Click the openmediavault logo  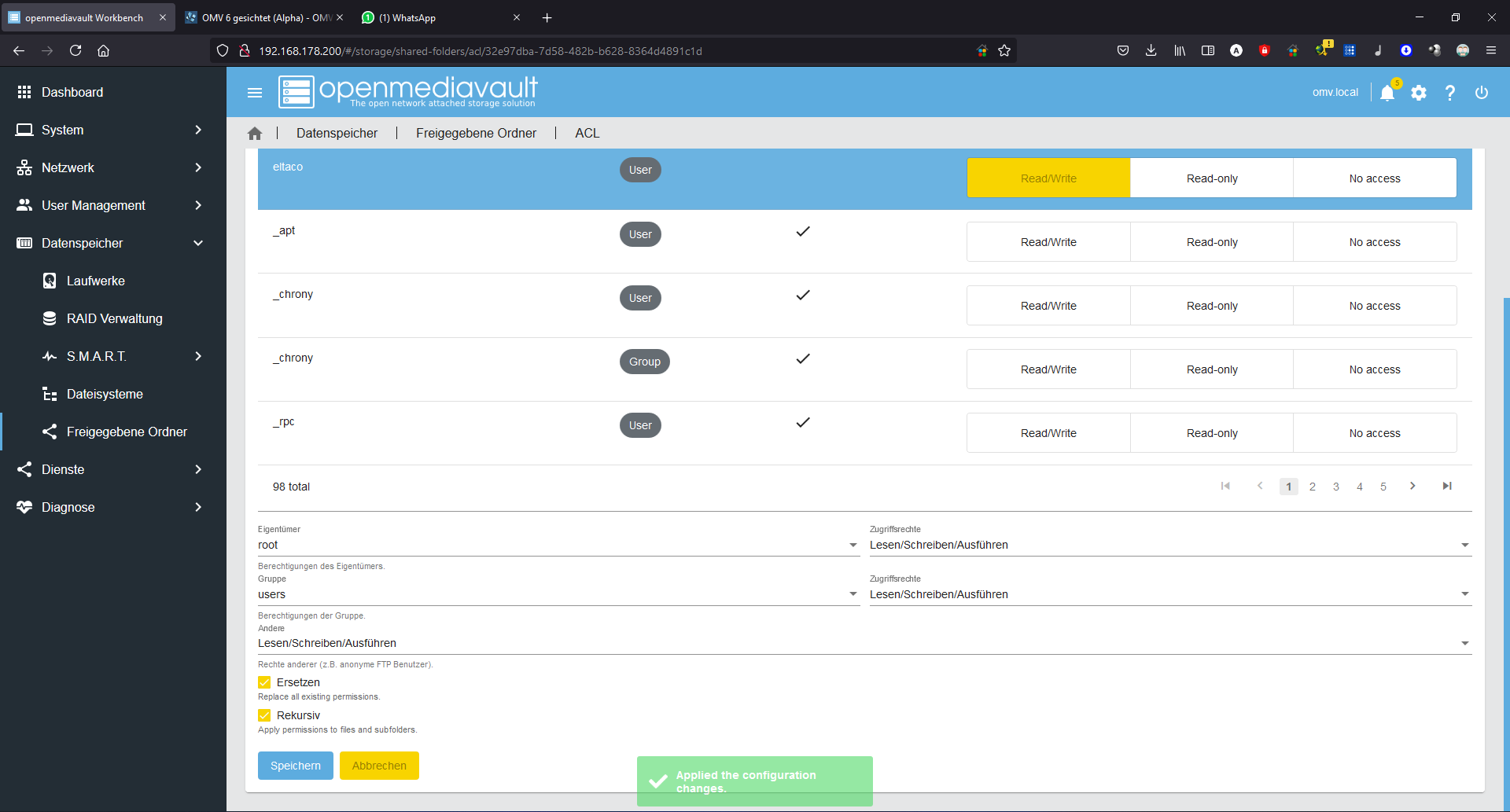coord(408,91)
